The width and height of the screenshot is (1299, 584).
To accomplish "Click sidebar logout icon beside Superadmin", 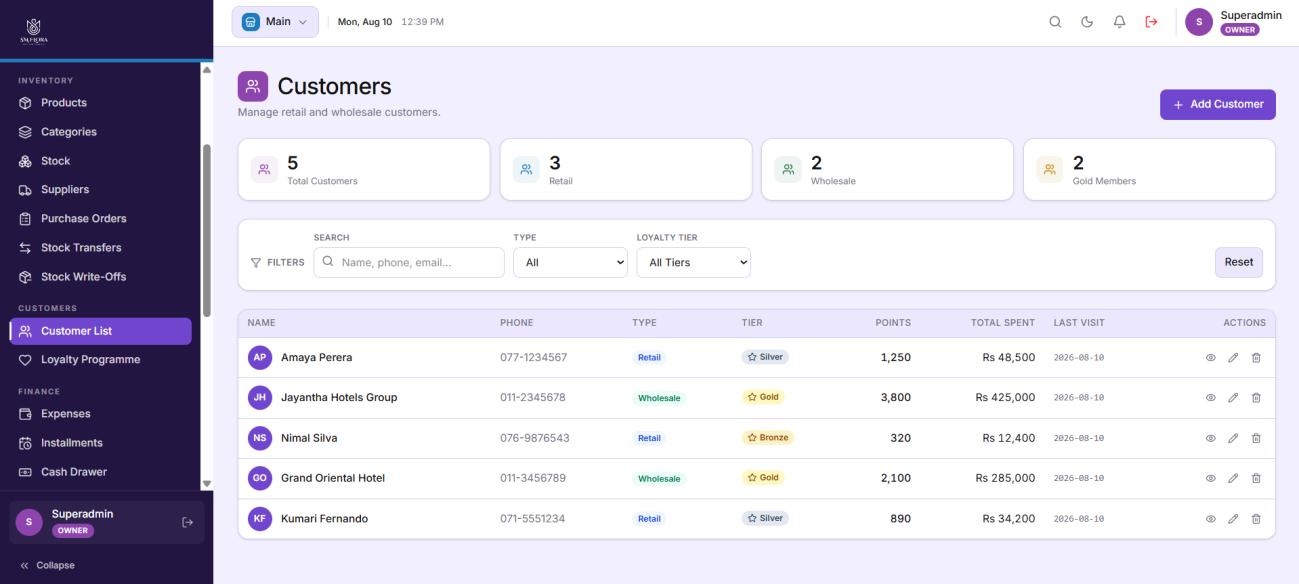I will [187, 522].
